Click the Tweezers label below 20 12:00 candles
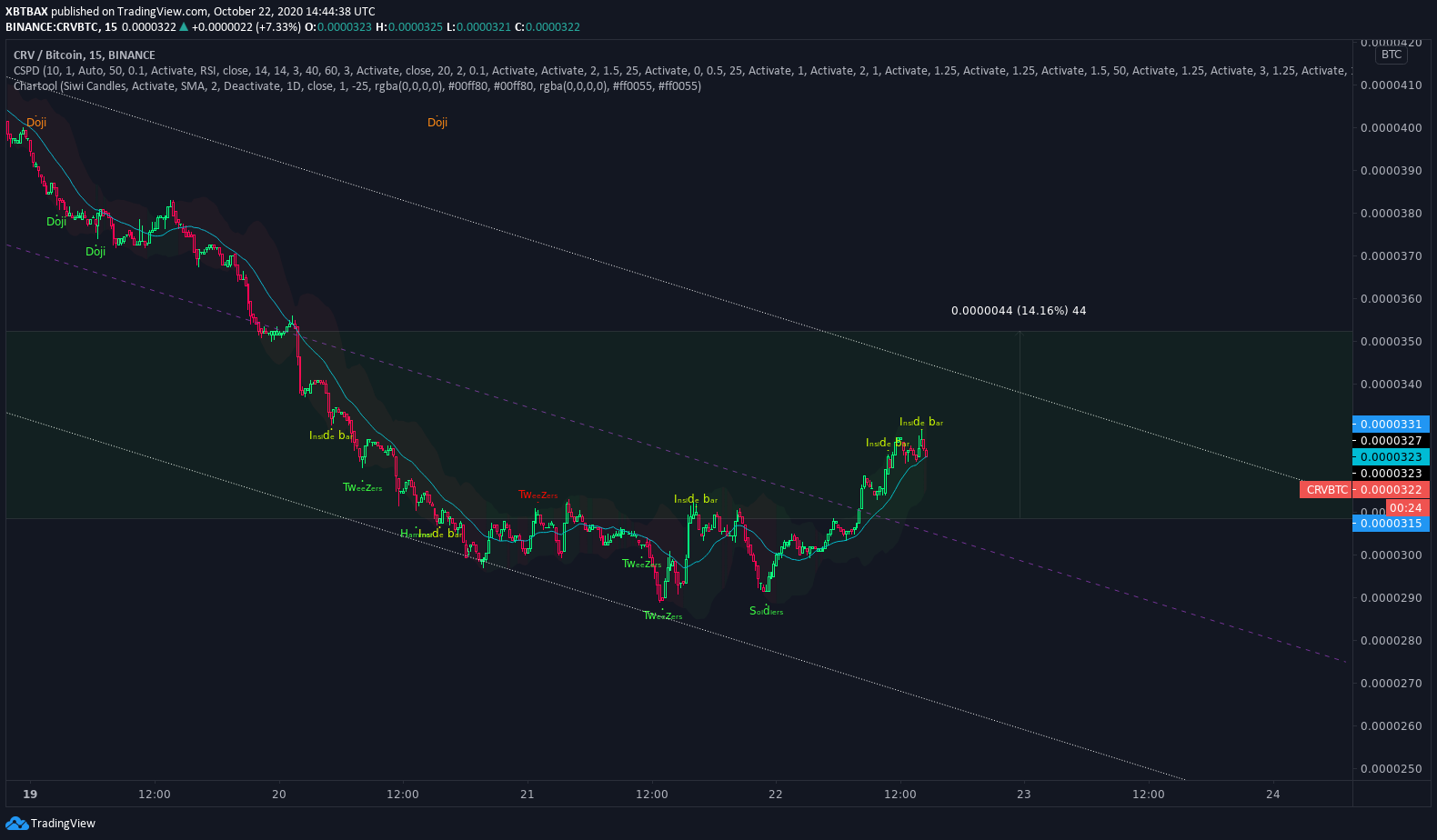 pyautogui.click(x=363, y=487)
